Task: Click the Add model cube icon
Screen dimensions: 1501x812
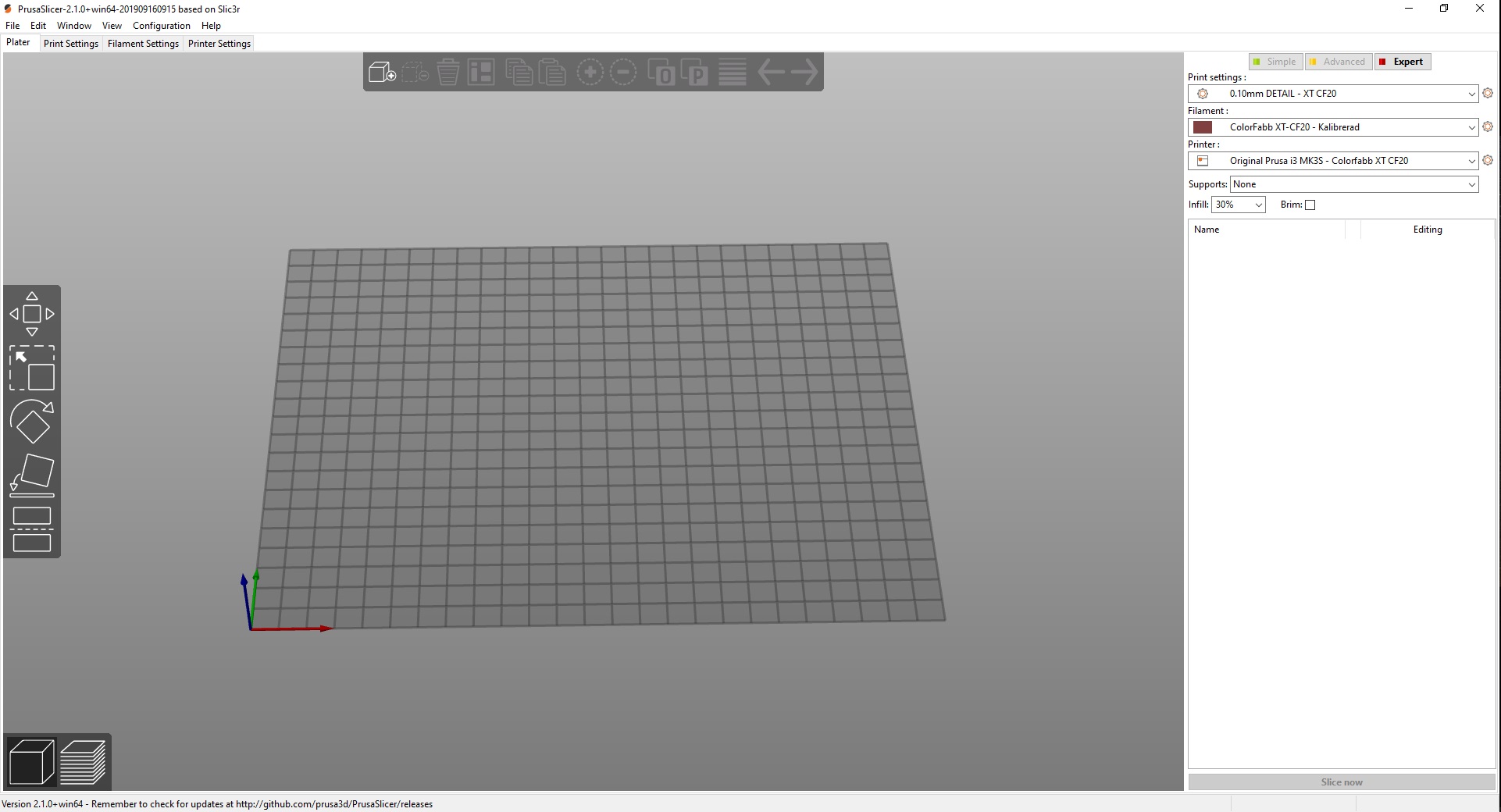Action: 383,73
